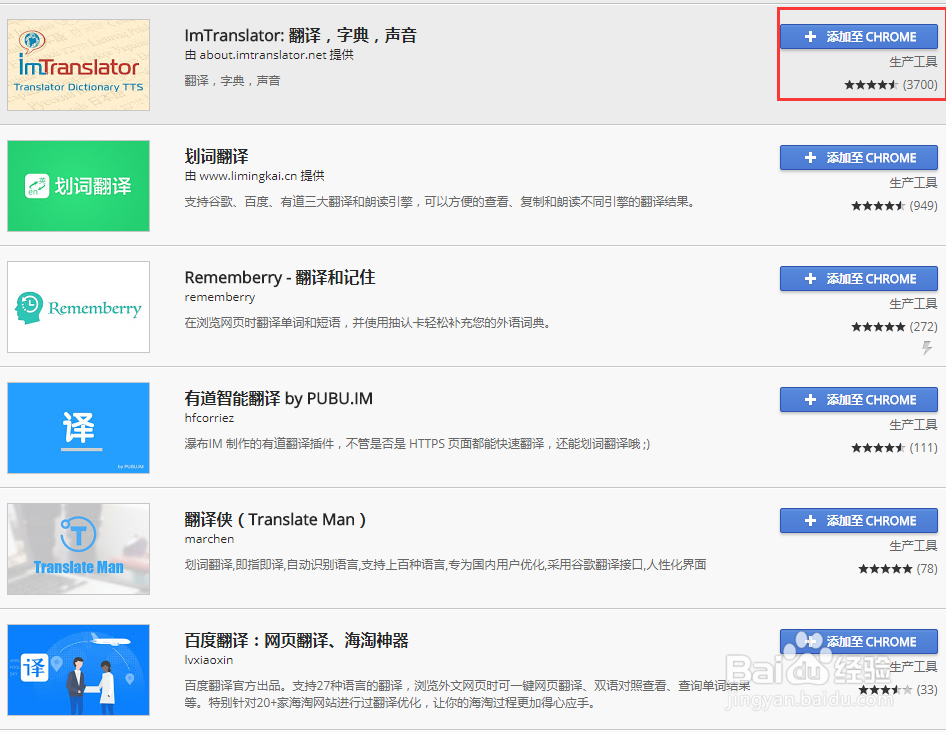Open Rememberry star rating (272)

pos(894,326)
